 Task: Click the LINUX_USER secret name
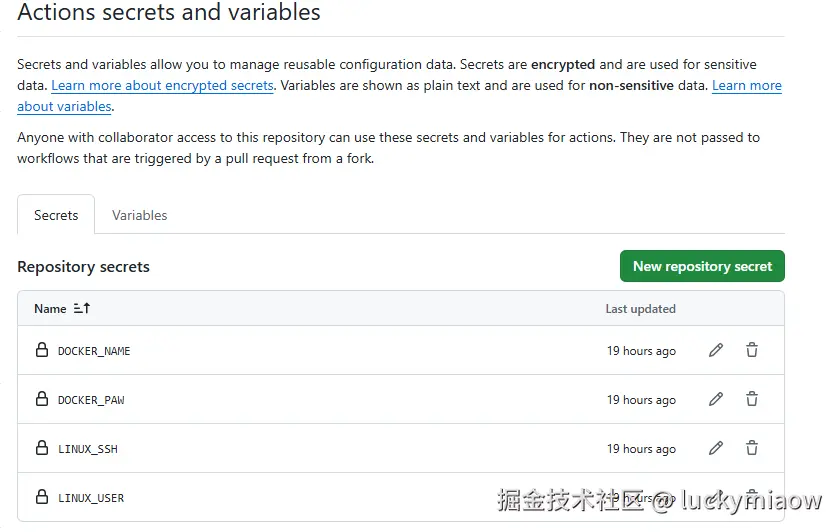(91, 498)
